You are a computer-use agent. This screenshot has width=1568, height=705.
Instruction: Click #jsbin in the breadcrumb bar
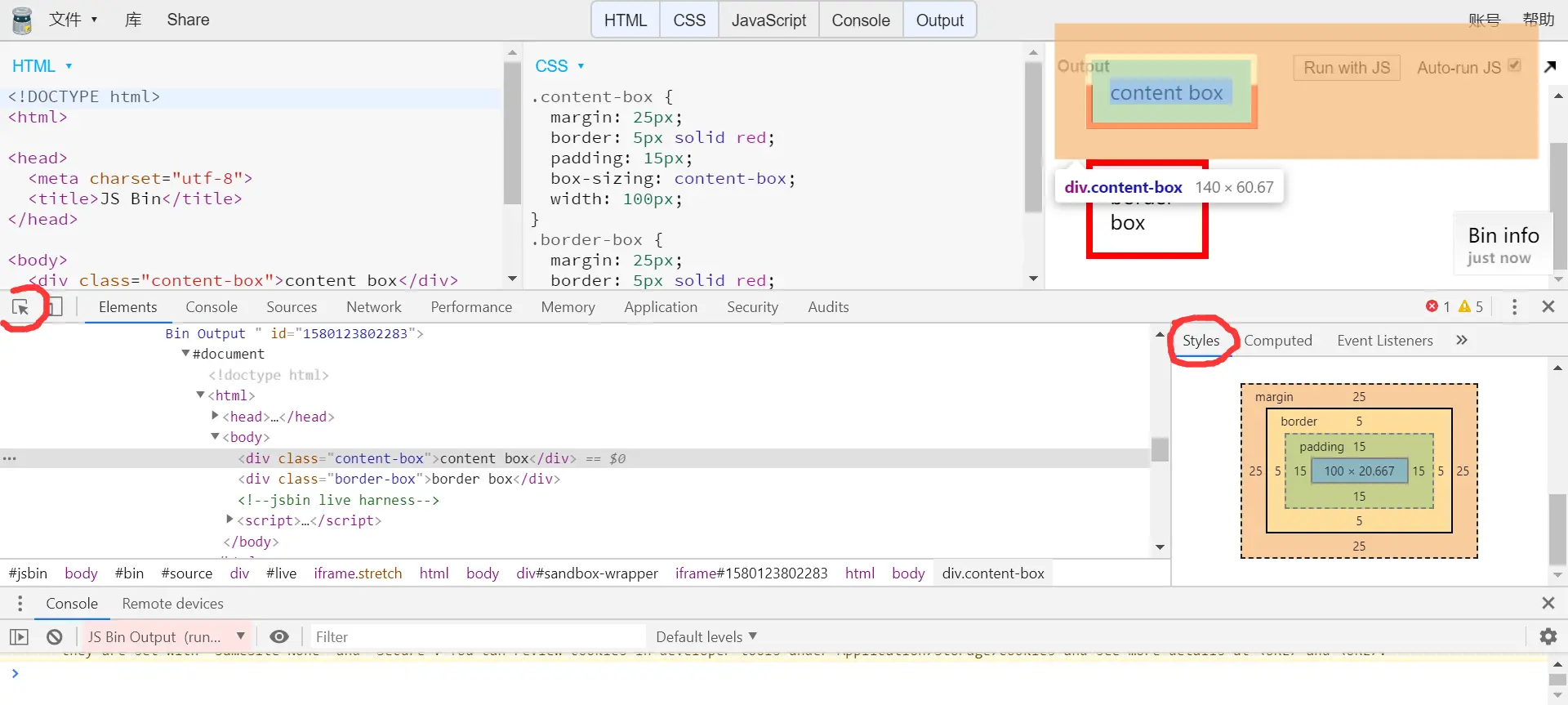tap(29, 573)
